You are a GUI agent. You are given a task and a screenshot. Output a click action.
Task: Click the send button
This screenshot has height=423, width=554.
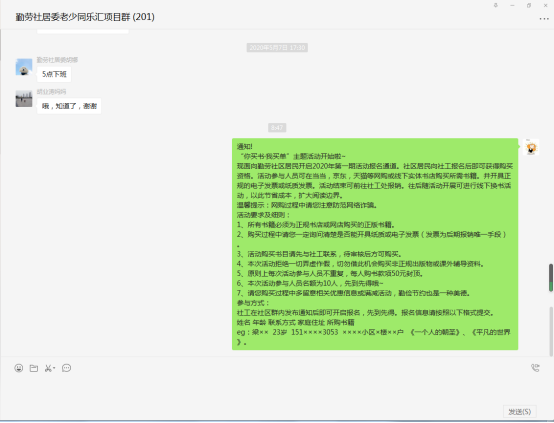point(520,412)
